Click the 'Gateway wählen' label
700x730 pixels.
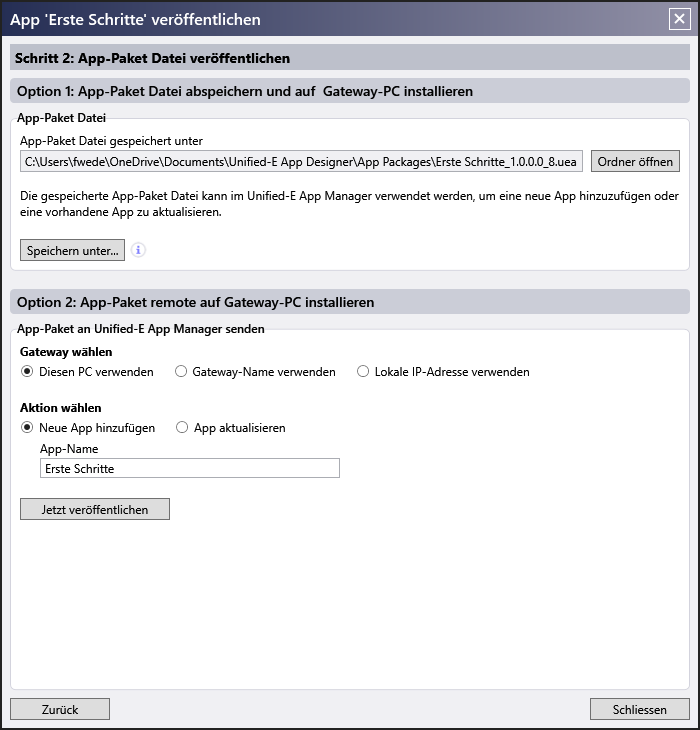click(x=66, y=352)
